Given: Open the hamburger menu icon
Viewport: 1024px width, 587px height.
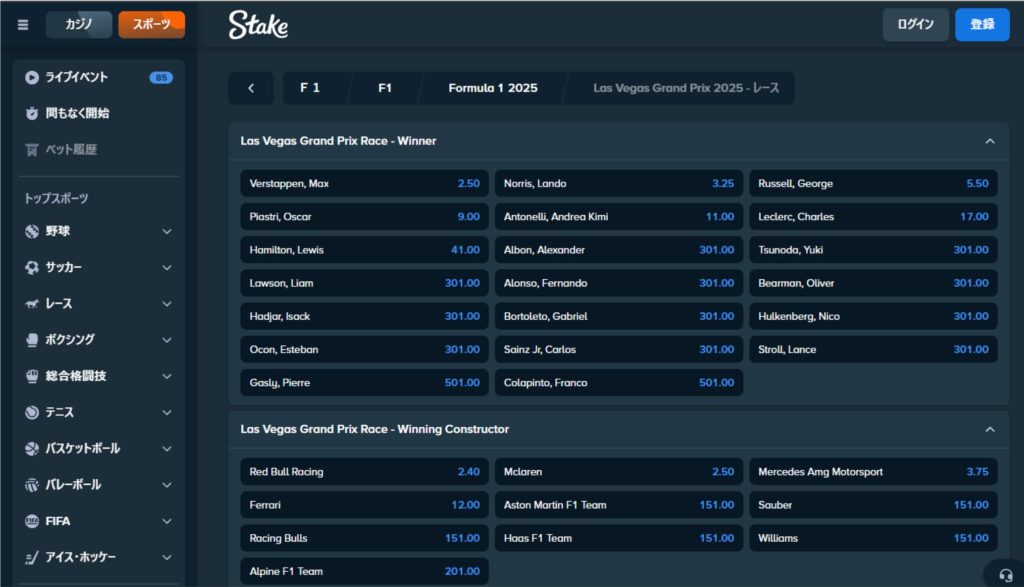Looking at the screenshot, I should click(23, 25).
